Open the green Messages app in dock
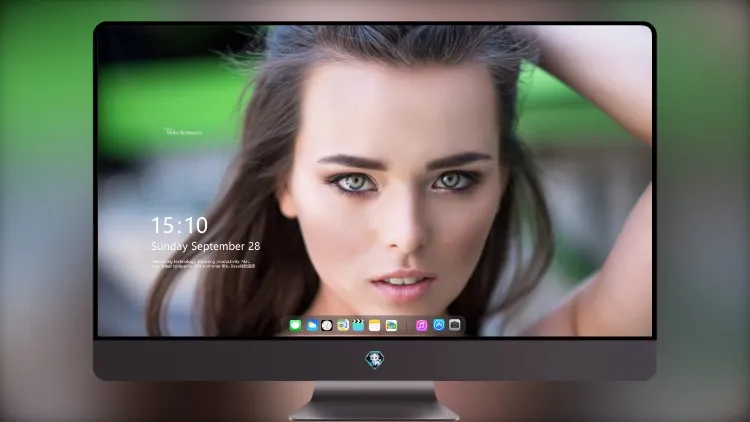 click(296, 325)
